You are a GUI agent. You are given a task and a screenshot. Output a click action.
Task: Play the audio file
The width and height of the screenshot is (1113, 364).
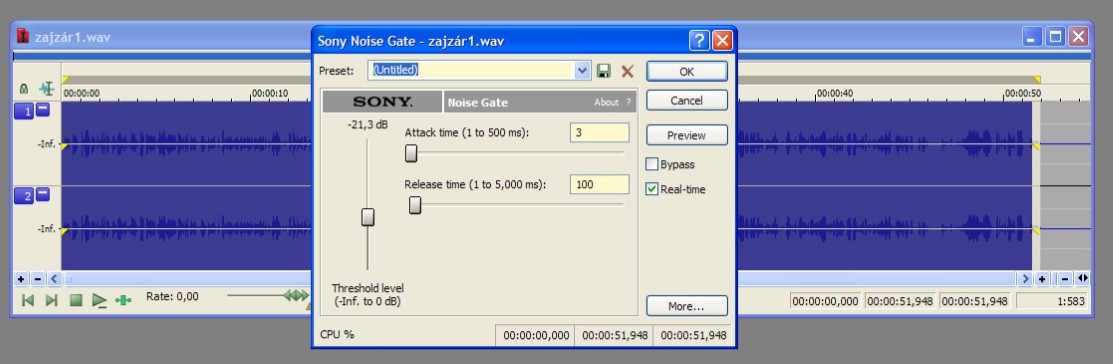pyautogui.click(x=99, y=301)
